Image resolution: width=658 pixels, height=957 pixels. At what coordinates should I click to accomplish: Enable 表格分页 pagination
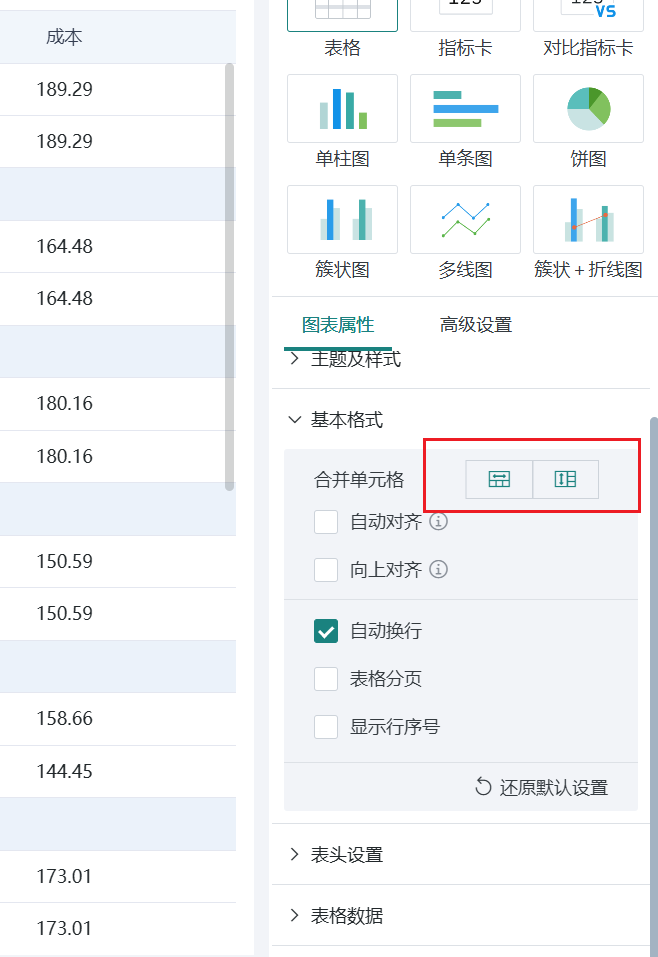click(326, 679)
